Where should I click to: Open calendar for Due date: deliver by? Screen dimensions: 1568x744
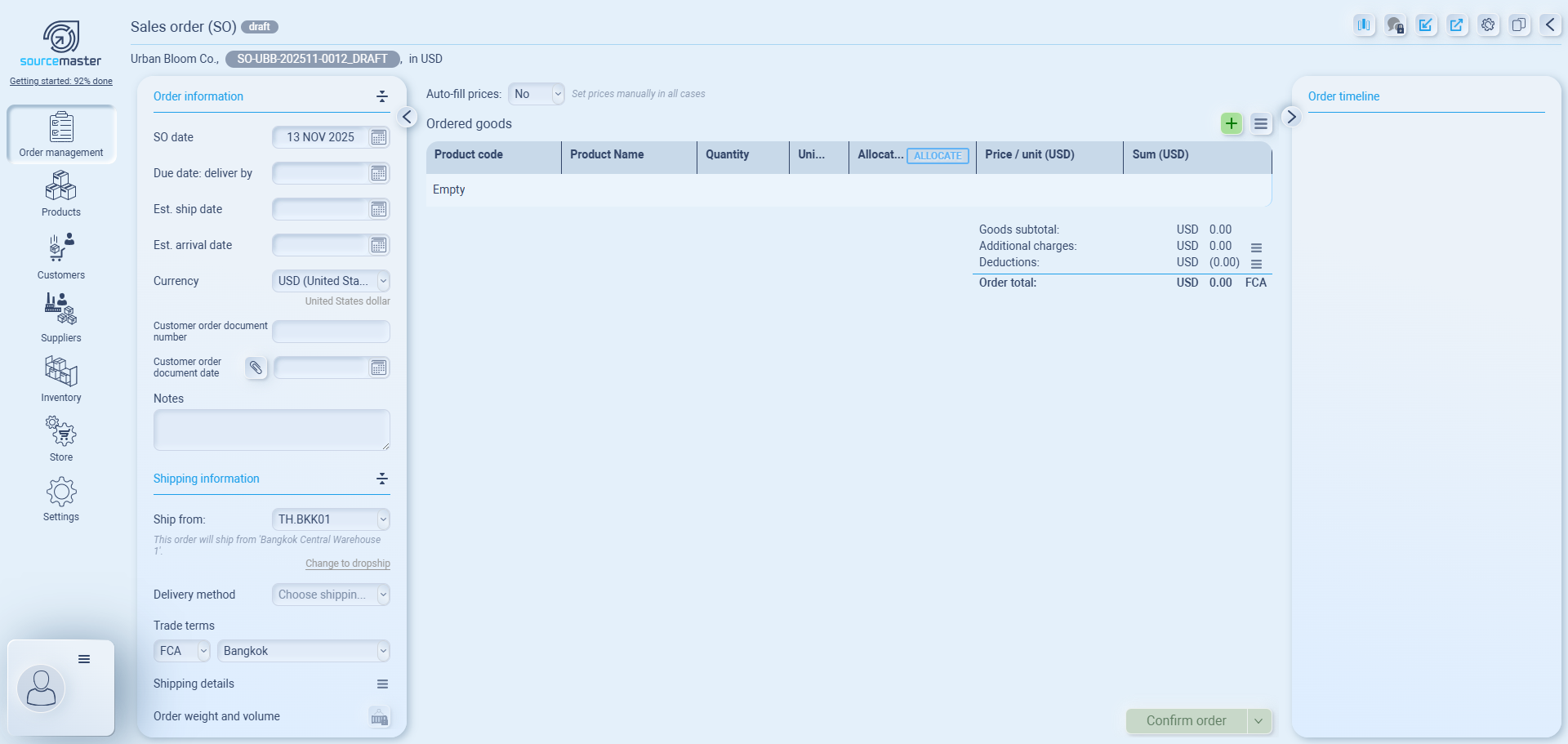point(379,173)
